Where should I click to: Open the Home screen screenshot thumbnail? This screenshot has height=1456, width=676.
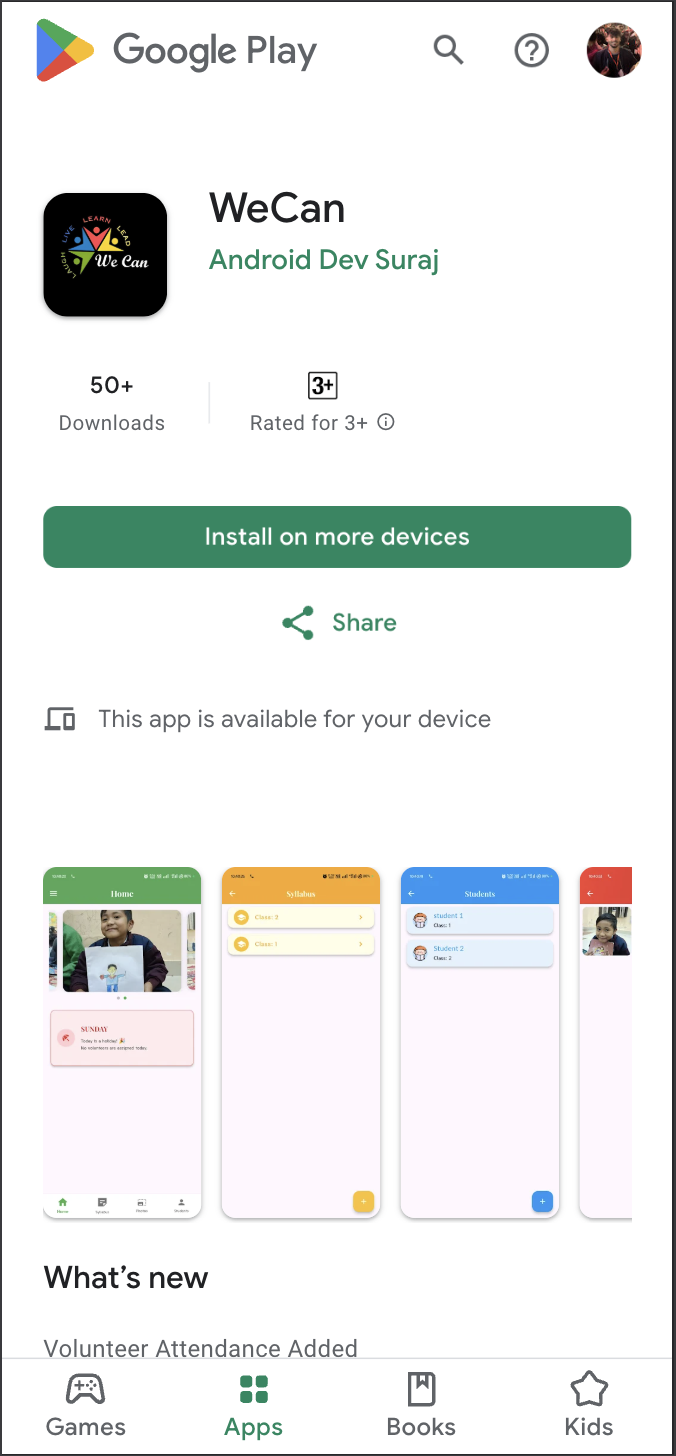[122, 1042]
